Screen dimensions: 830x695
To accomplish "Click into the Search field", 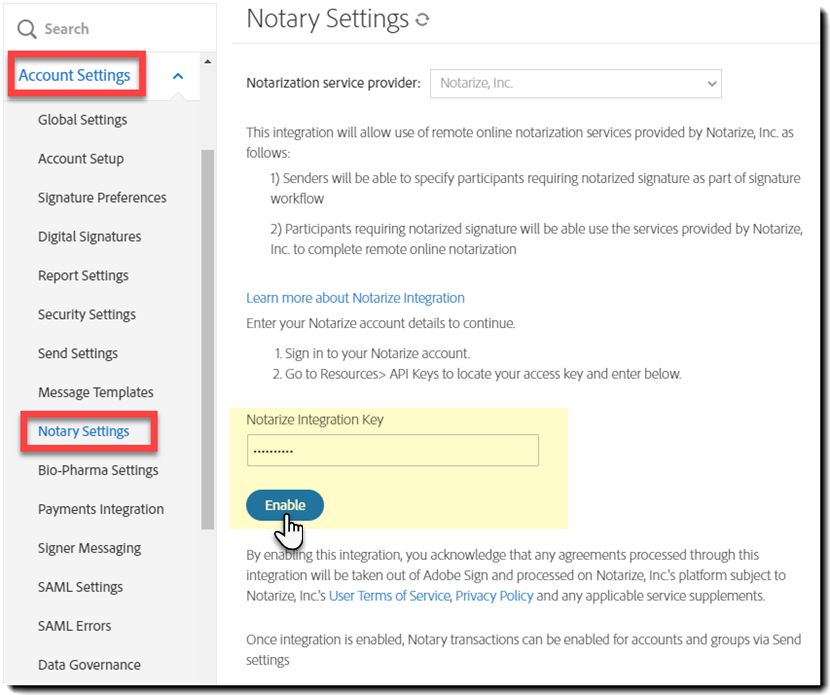I will (110, 29).
